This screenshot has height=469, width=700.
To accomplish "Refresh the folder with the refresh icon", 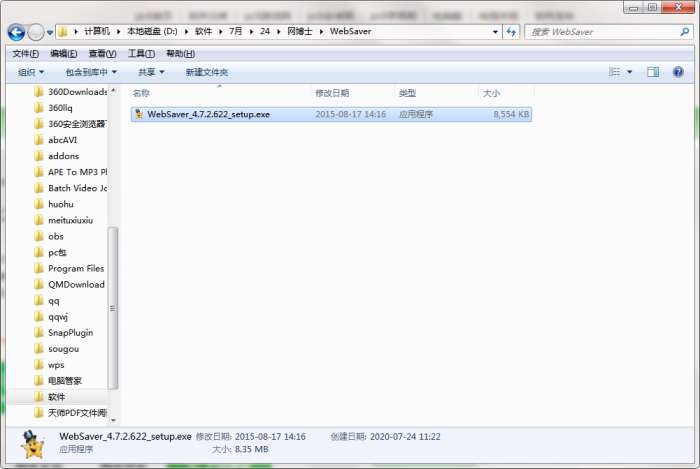I will tap(511, 32).
